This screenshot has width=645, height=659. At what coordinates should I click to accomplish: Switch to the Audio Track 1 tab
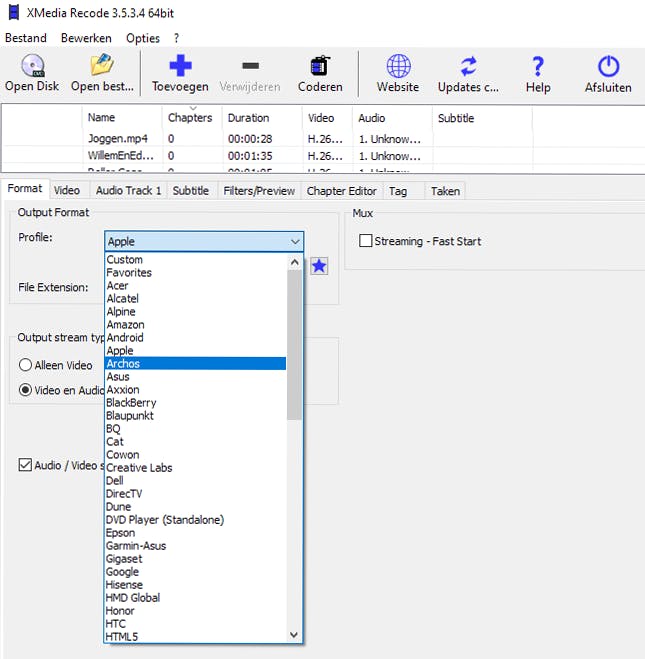(x=129, y=190)
